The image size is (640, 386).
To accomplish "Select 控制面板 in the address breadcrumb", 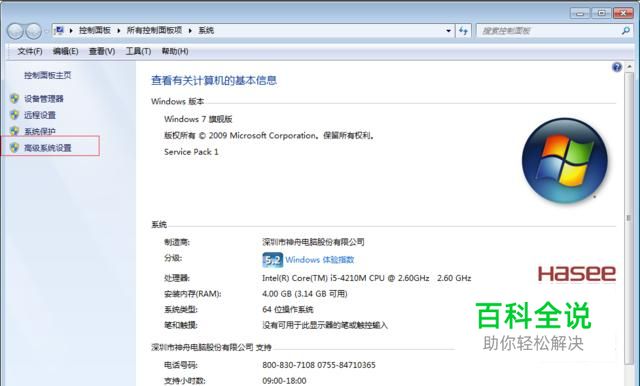I will click(95, 30).
